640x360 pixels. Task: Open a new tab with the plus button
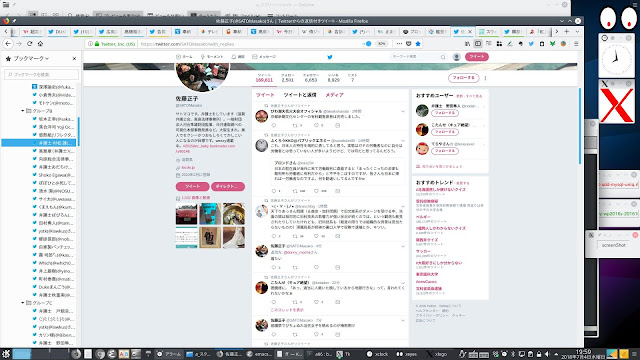pos(567,31)
